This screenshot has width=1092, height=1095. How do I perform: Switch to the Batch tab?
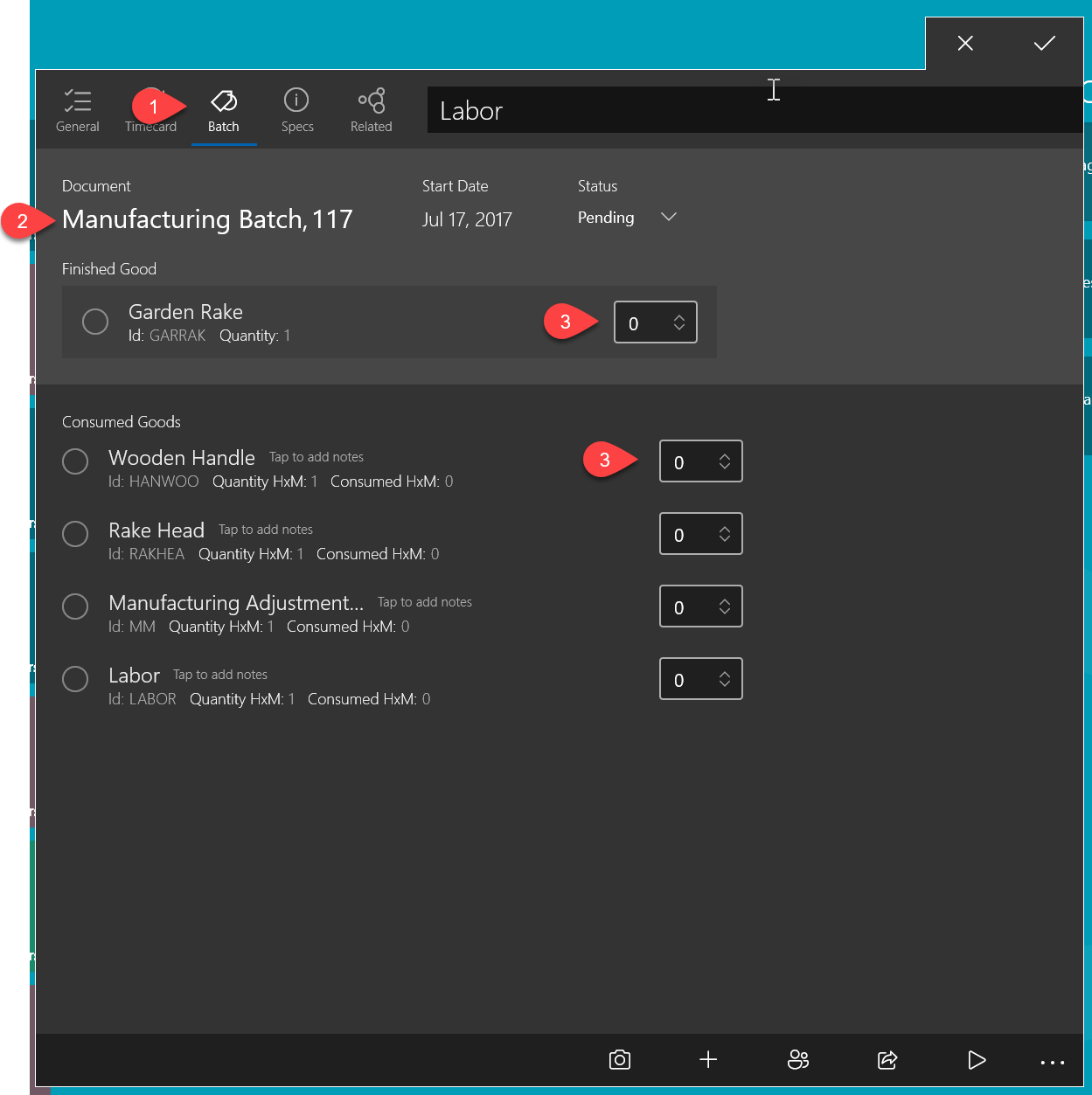click(224, 110)
